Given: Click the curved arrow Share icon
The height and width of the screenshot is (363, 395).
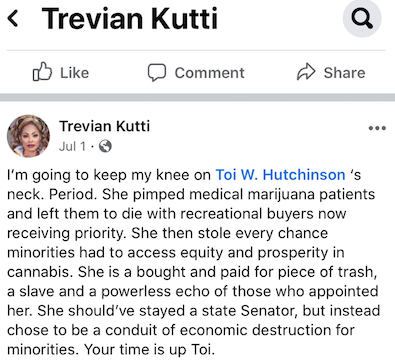Looking at the screenshot, I should click(306, 72).
